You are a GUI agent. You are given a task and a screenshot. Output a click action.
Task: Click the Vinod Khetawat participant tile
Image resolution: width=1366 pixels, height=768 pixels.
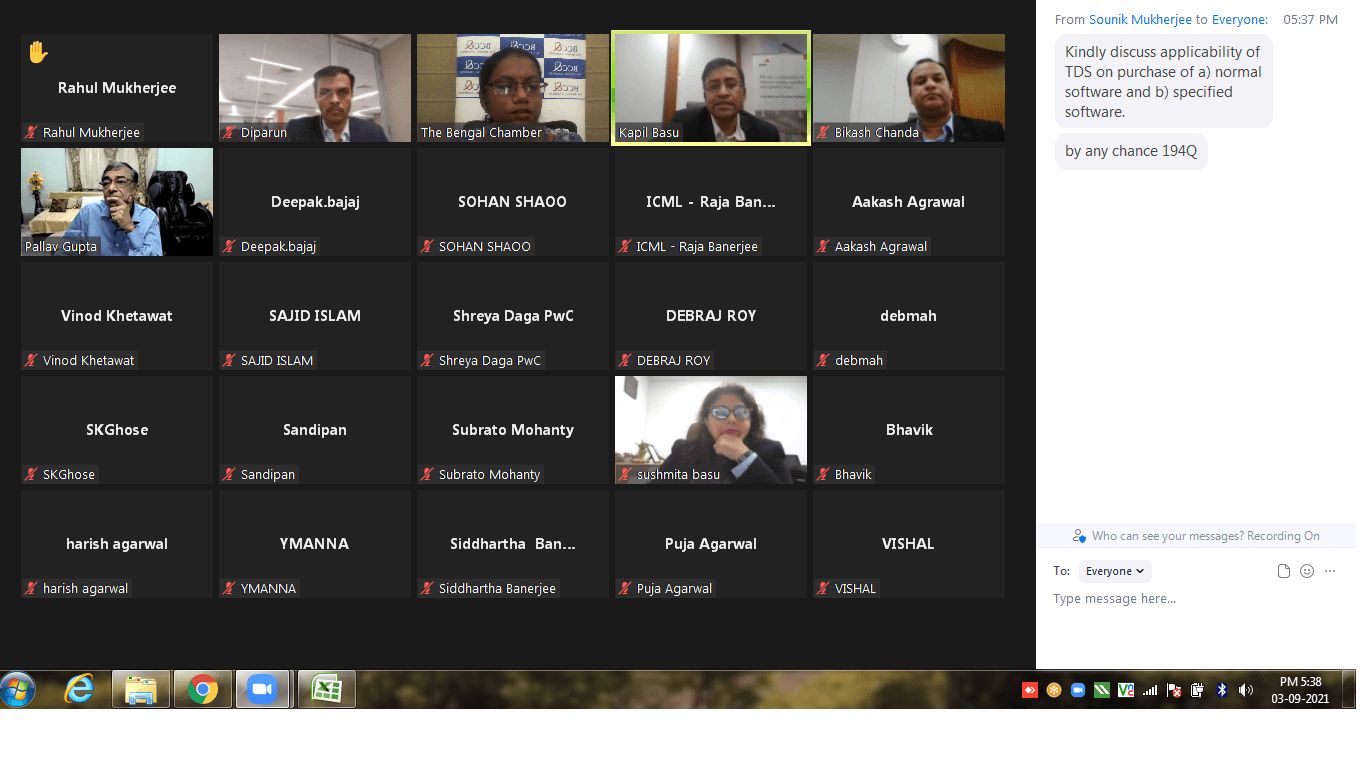click(117, 316)
